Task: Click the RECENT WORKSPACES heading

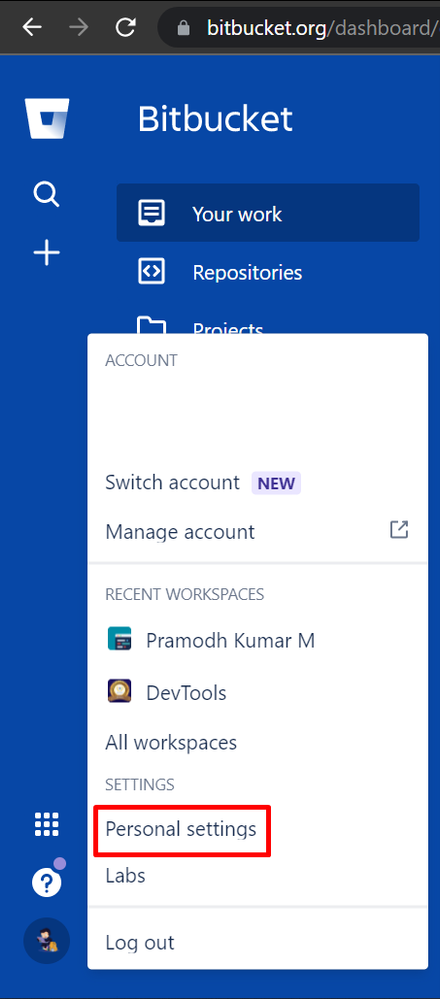Action: click(x=185, y=594)
